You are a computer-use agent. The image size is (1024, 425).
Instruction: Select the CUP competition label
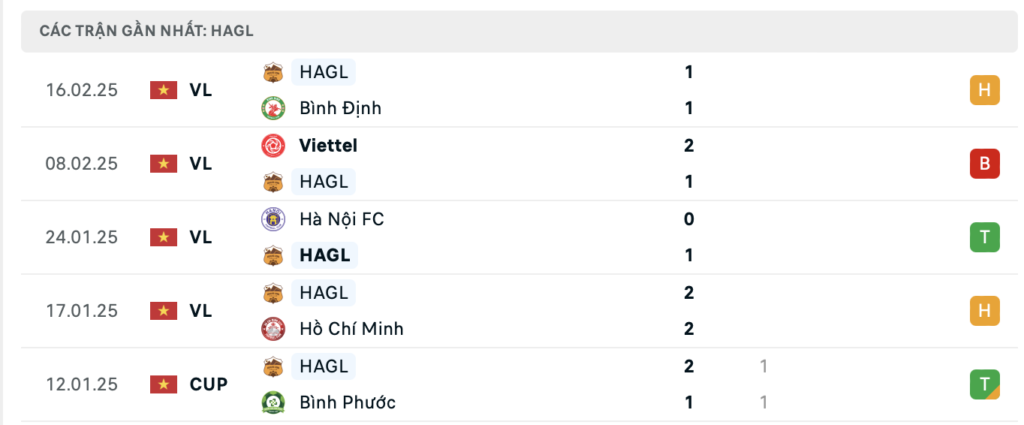tap(208, 384)
